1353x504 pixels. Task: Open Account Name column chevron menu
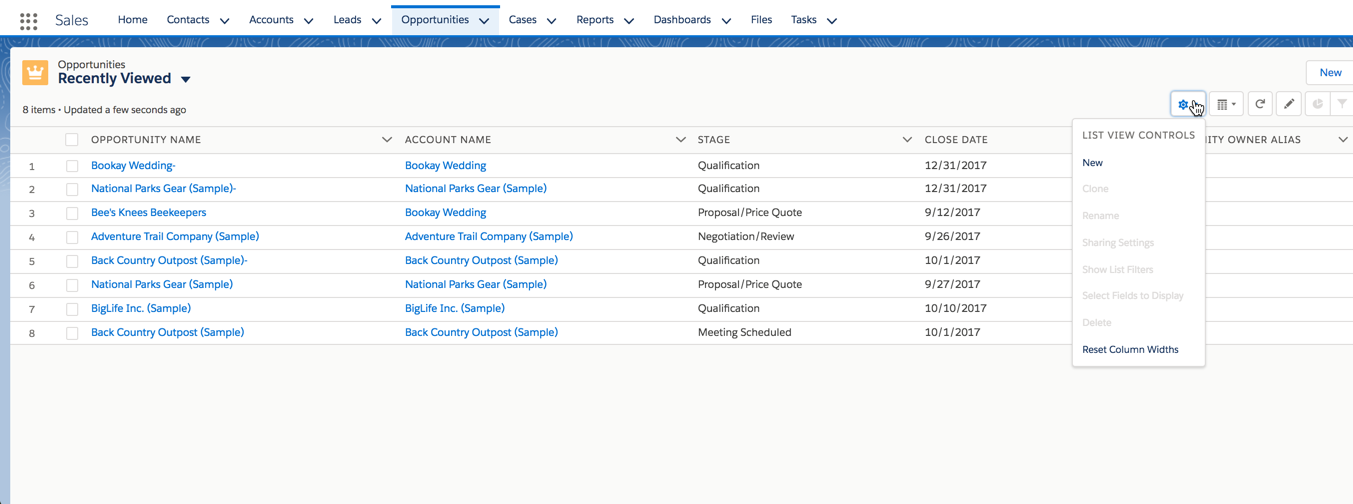click(681, 140)
